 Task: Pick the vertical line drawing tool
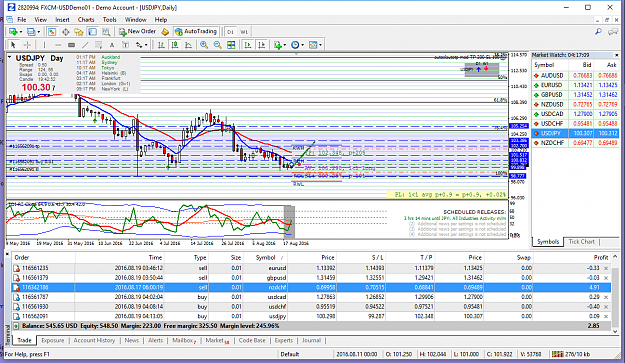tap(44, 45)
